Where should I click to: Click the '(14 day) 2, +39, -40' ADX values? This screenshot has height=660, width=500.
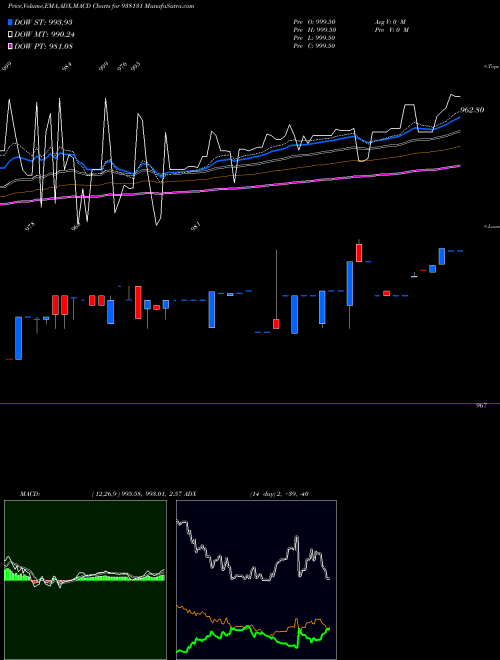[279, 494]
